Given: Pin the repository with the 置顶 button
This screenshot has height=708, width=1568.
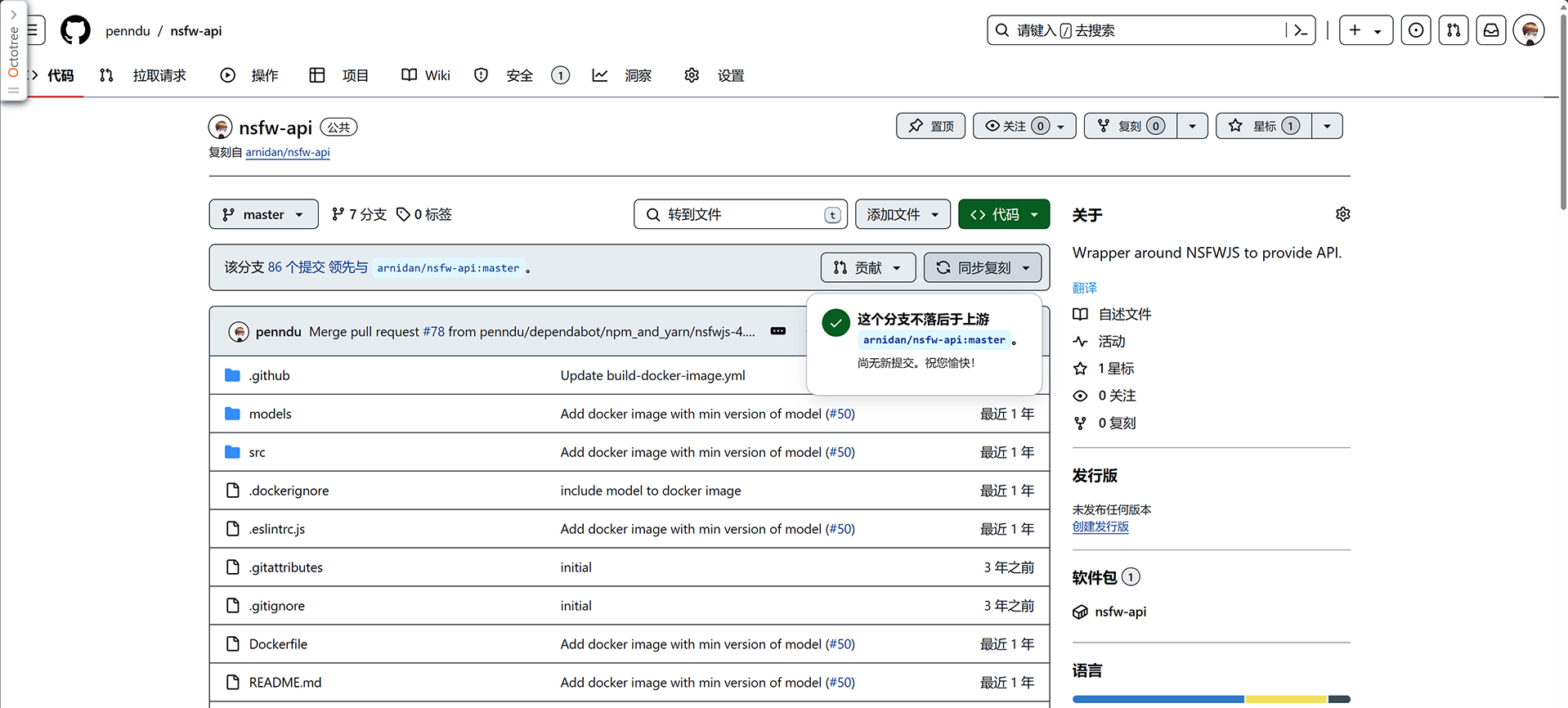Looking at the screenshot, I should [x=930, y=126].
